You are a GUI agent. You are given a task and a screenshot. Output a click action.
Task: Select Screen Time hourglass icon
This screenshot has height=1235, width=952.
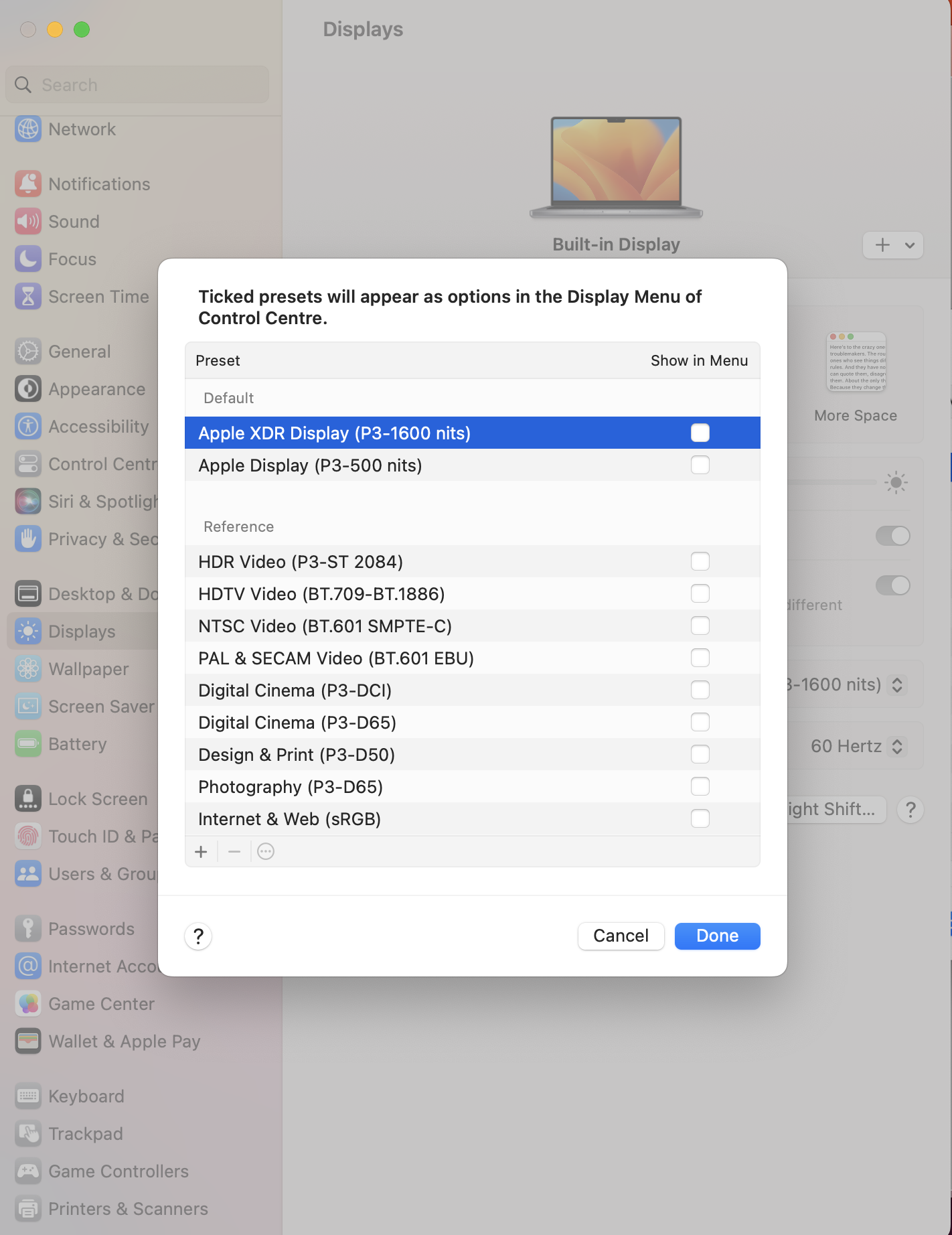click(x=28, y=297)
